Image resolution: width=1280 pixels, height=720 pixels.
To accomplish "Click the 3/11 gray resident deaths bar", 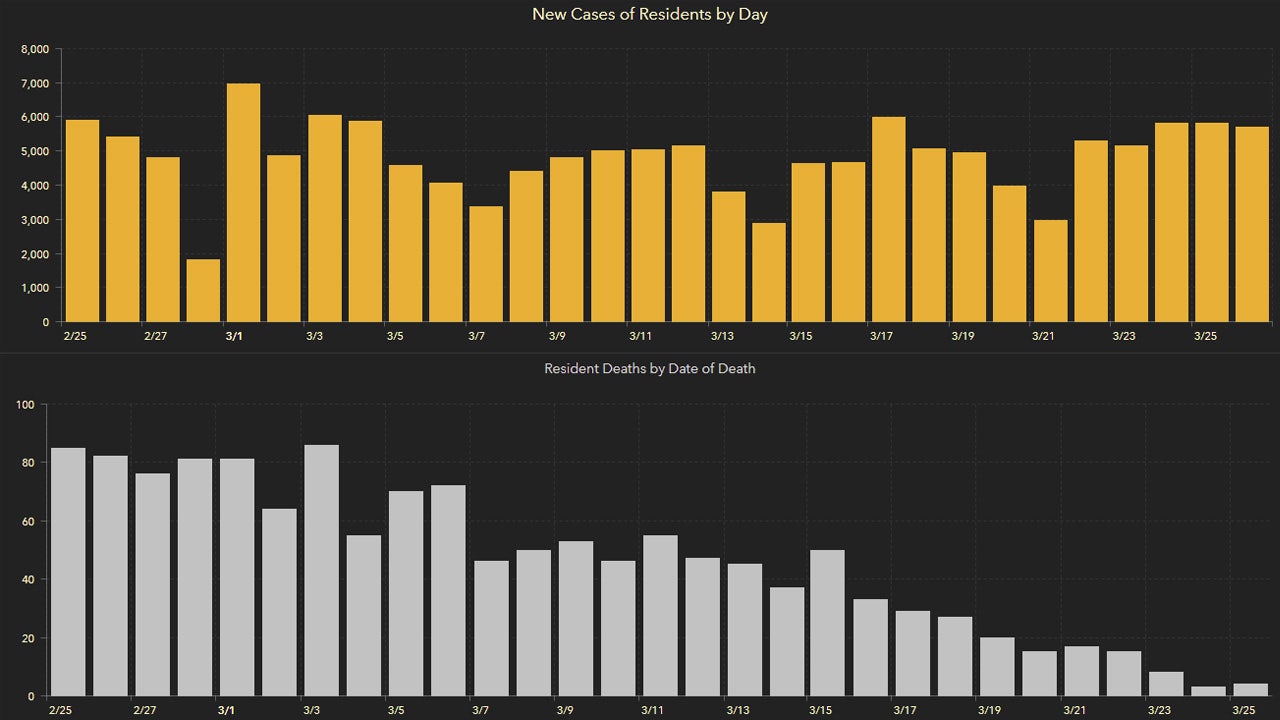I will [x=660, y=615].
